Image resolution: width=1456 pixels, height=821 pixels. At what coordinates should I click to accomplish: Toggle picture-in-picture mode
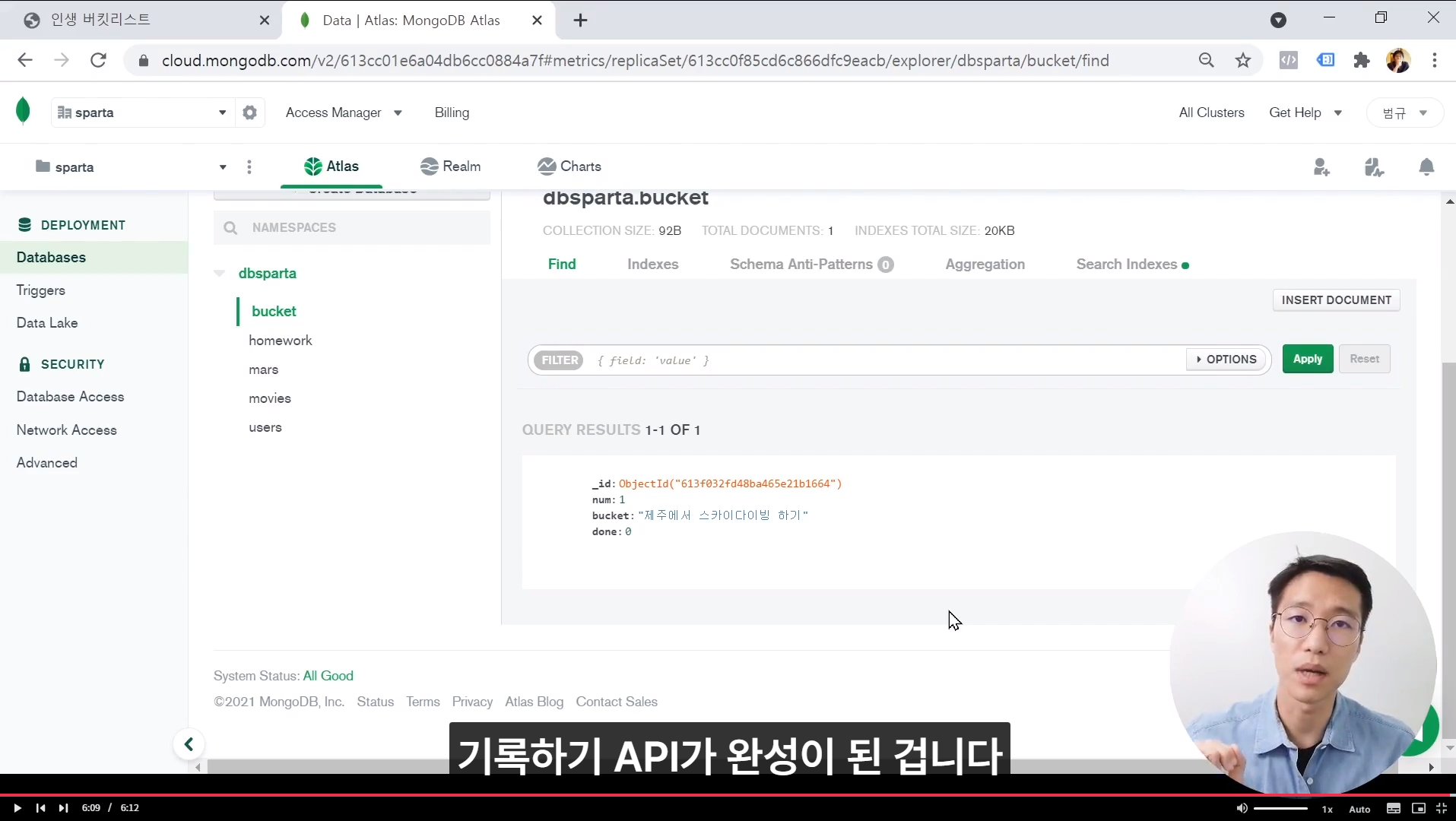pyautogui.click(x=1419, y=809)
